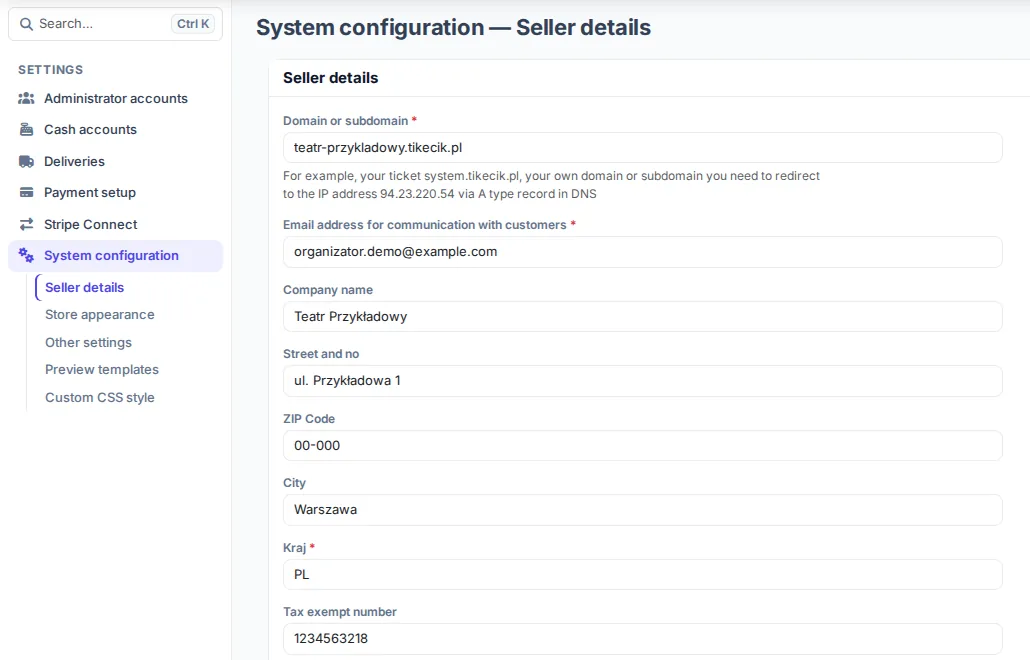Click the Payment setup card icon
The image size is (1030, 660).
[26, 192]
